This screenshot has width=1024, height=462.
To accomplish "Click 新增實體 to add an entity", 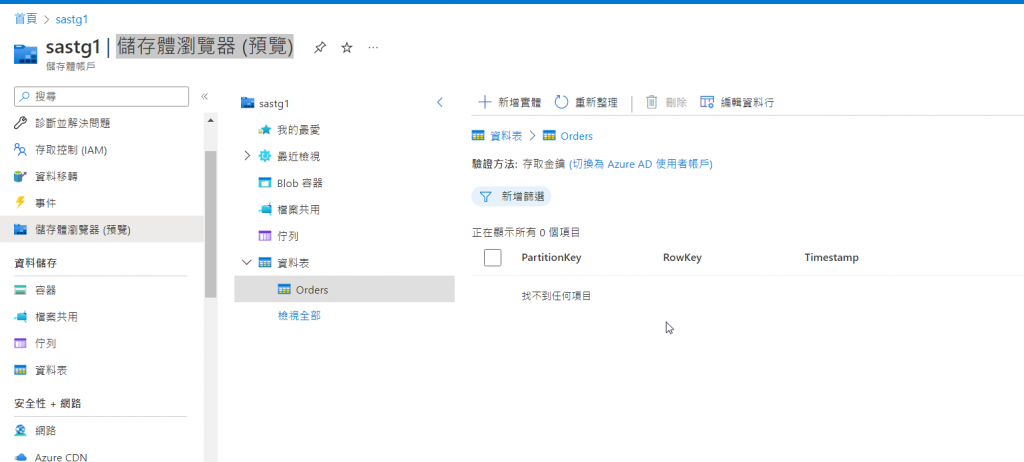I will pyautogui.click(x=510, y=102).
